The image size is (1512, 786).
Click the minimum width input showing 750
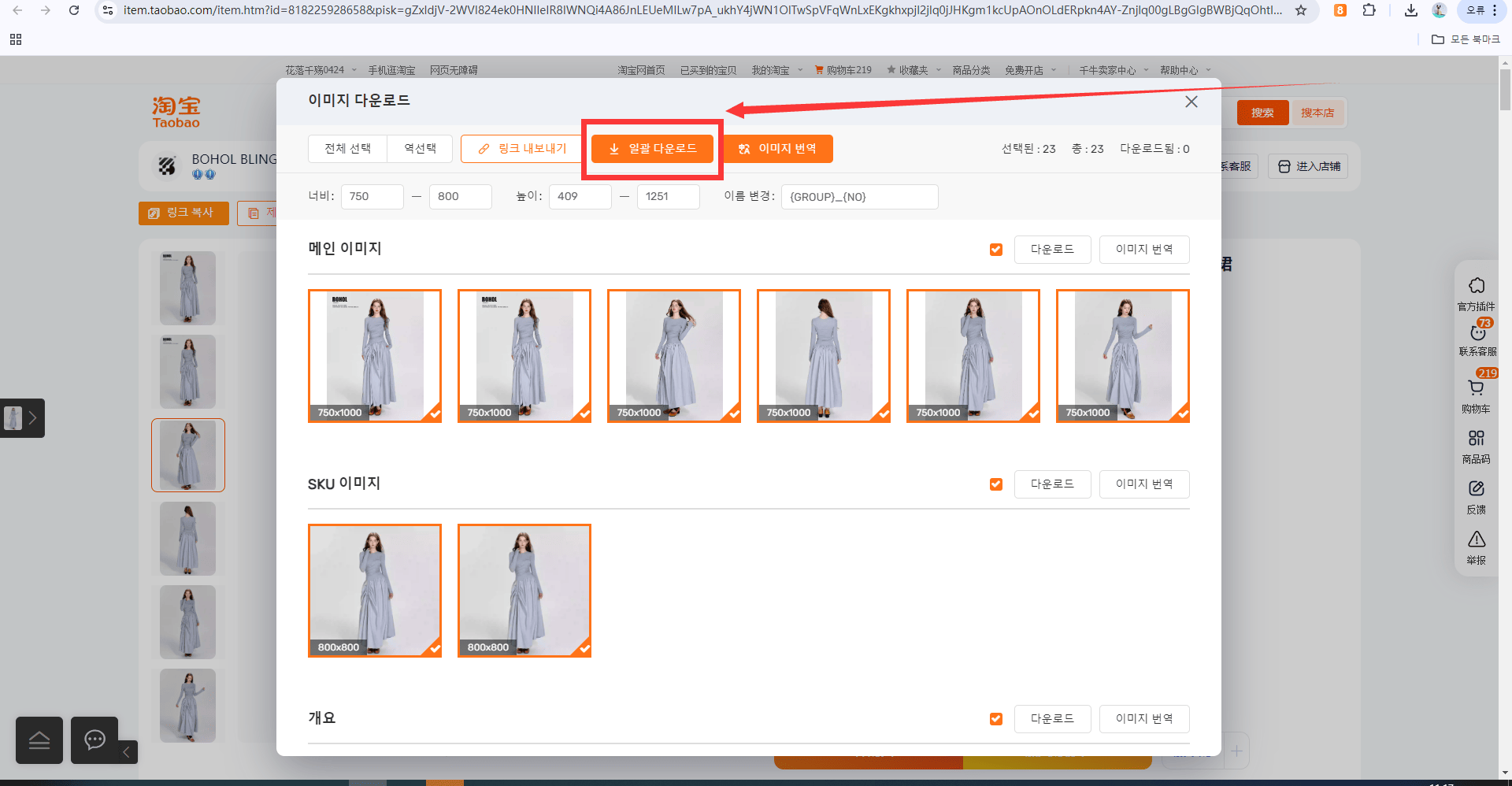[x=372, y=197]
